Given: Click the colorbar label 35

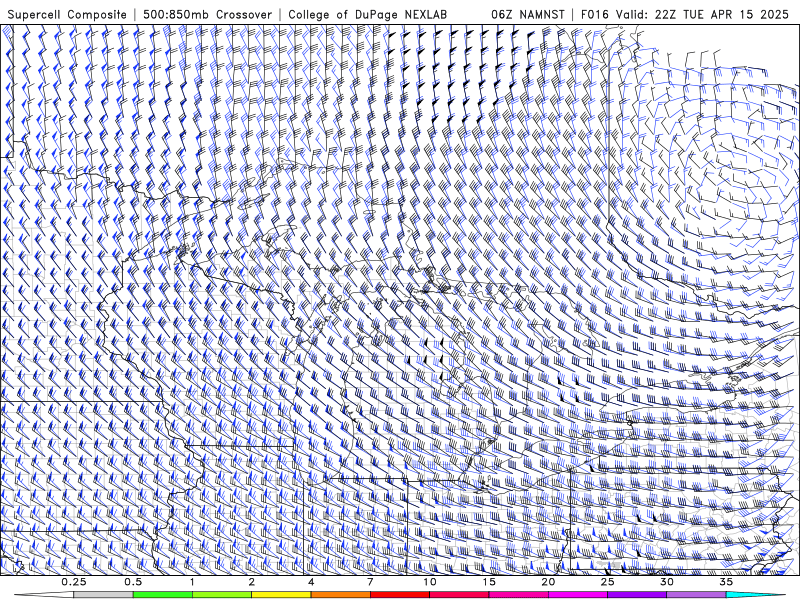Looking at the screenshot, I should point(726,582).
